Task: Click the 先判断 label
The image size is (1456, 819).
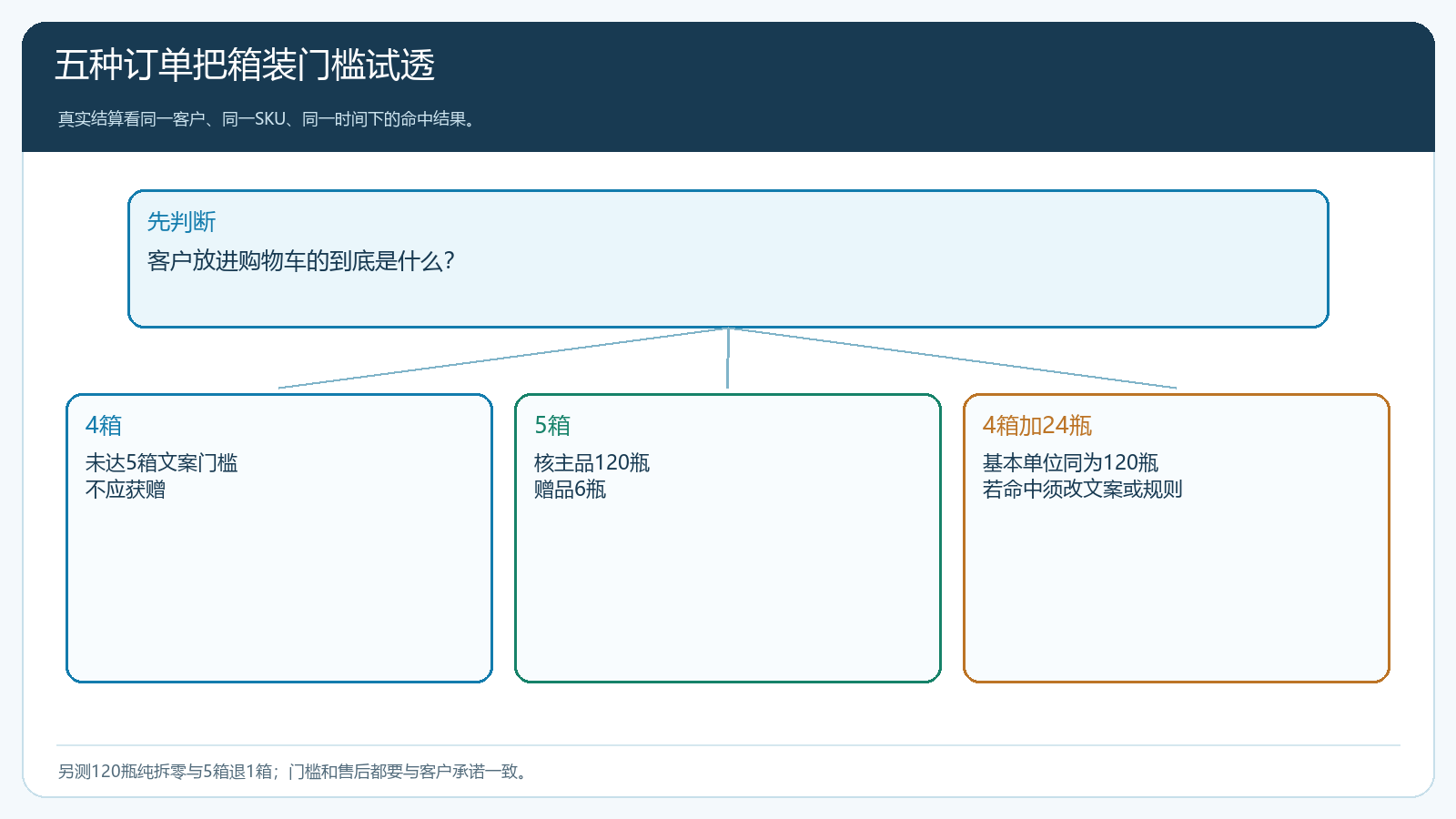Action: click(182, 222)
